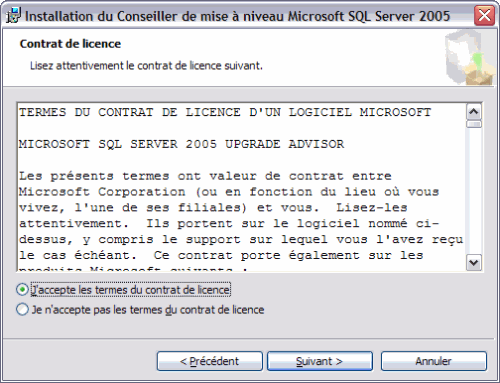500x383 pixels.
Task: Click the "Je n'accepte pas les termes" label text
Action: 148,310
